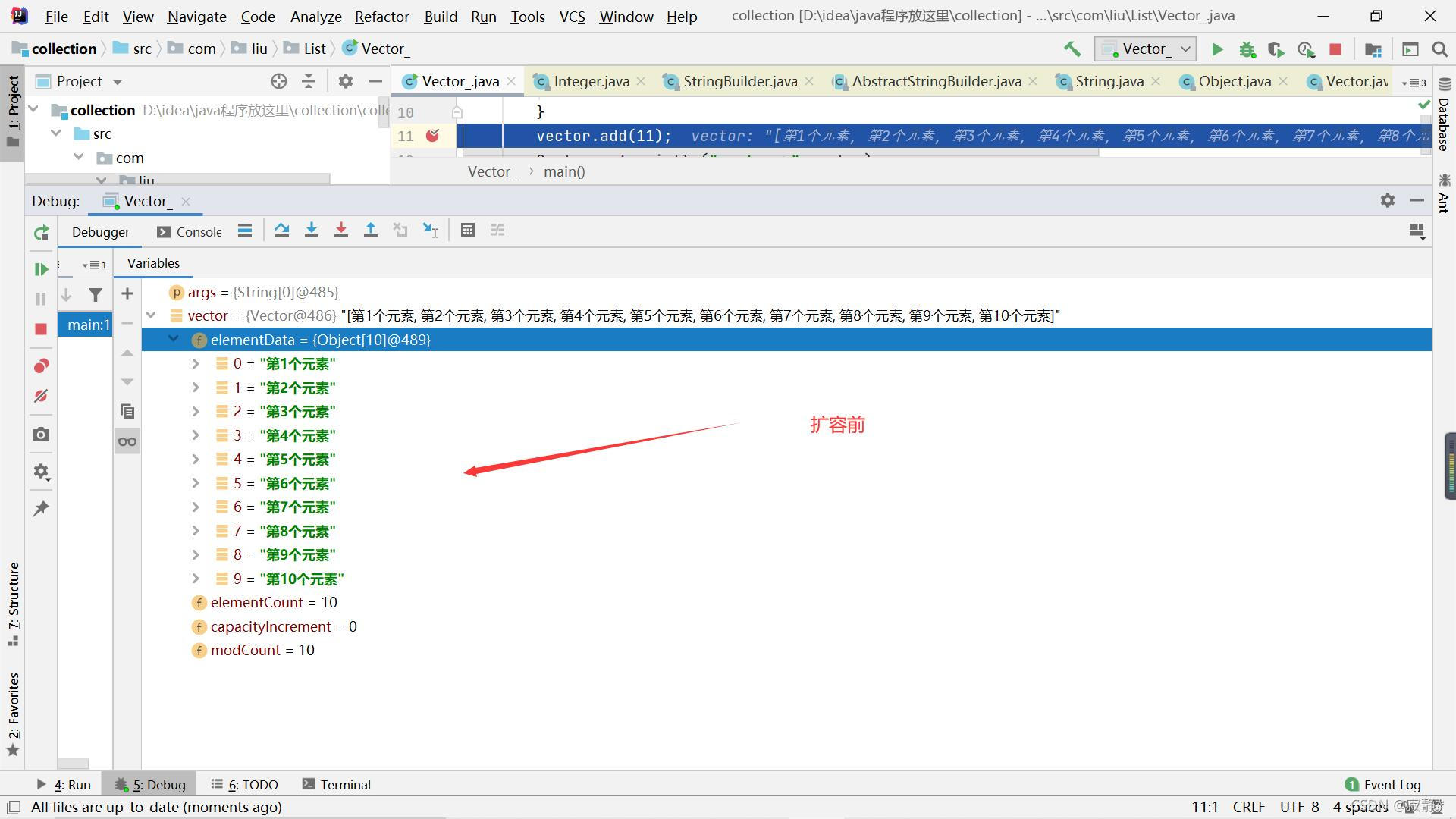This screenshot has height=819, width=1456.
Task: Click the Build project hammer icon
Action: pyautogui.click(x=1072, y=49)
